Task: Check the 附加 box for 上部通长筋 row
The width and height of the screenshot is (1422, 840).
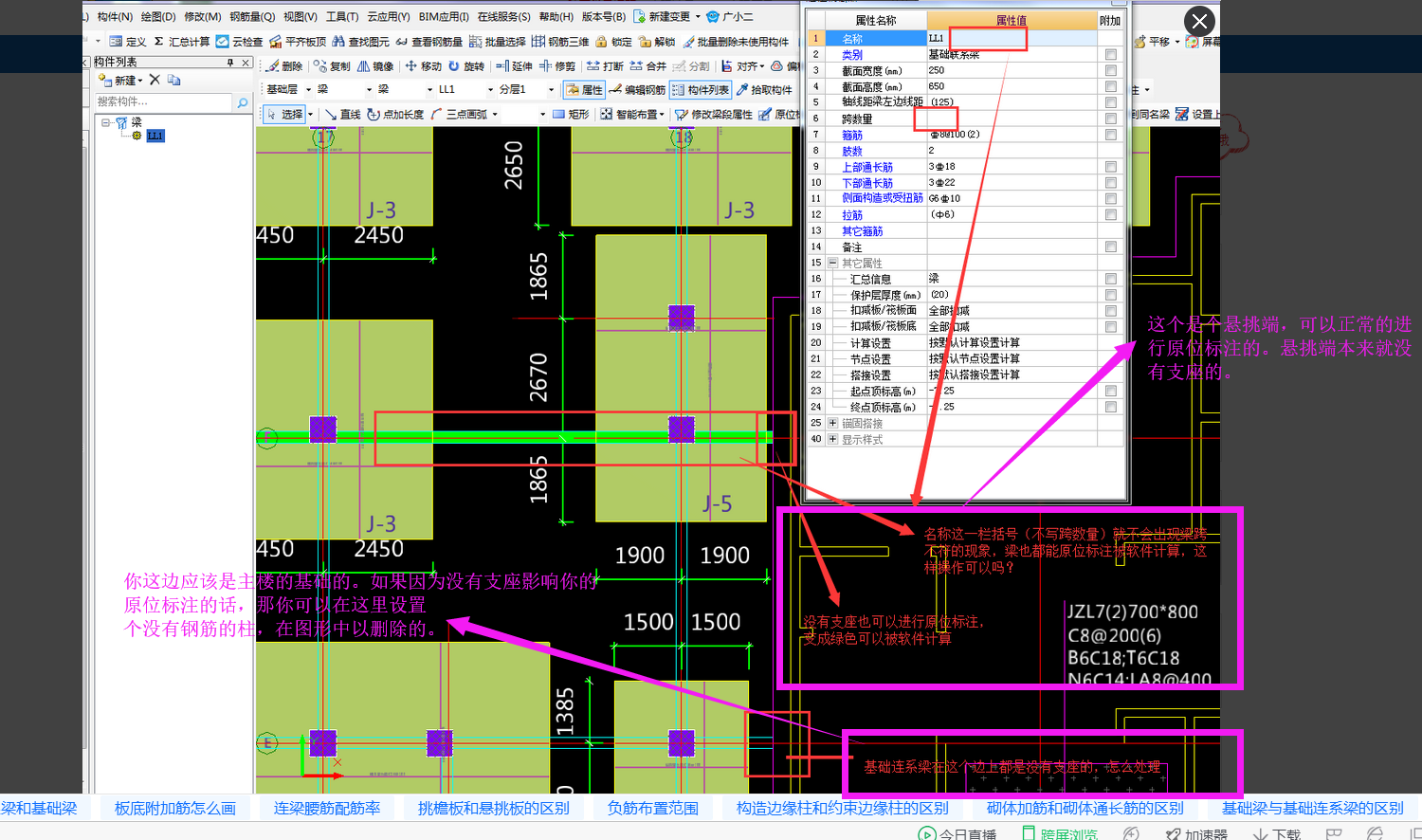Action: coord(1111,167)
